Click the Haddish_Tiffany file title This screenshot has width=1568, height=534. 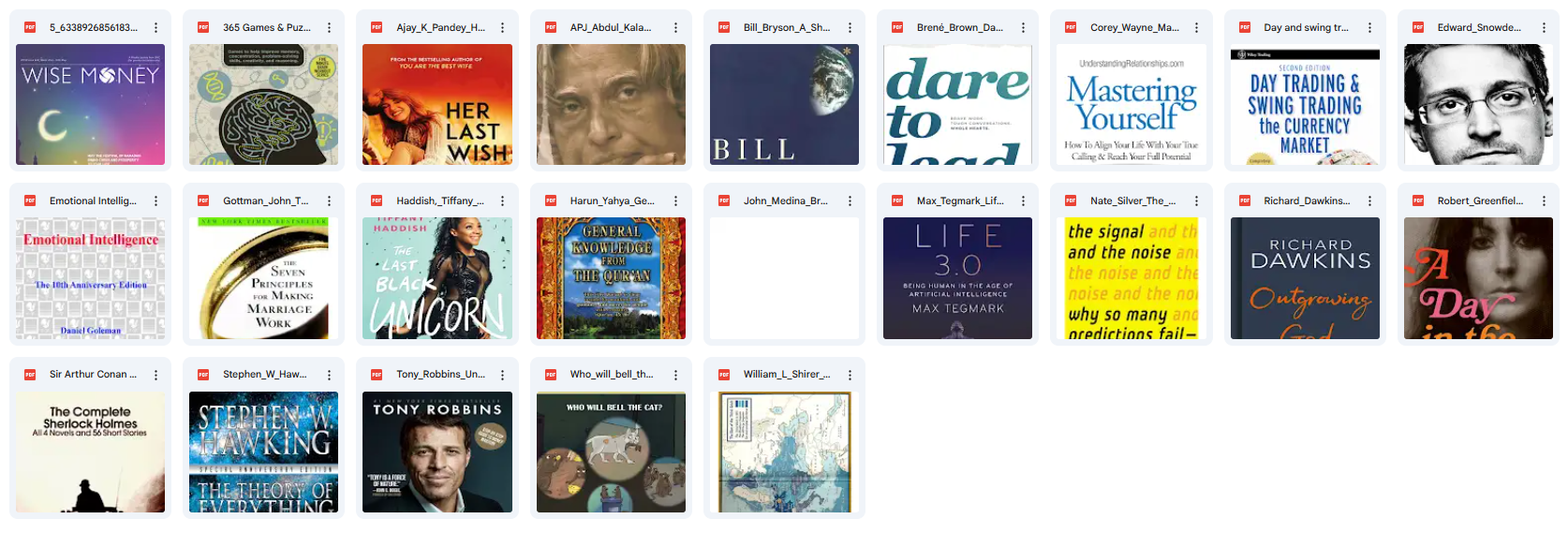pyautogui.click(x=440, y=201)
